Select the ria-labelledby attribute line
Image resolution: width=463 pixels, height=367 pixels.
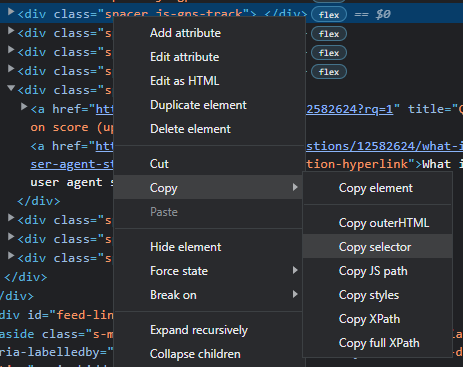click(x=57, y=353)
